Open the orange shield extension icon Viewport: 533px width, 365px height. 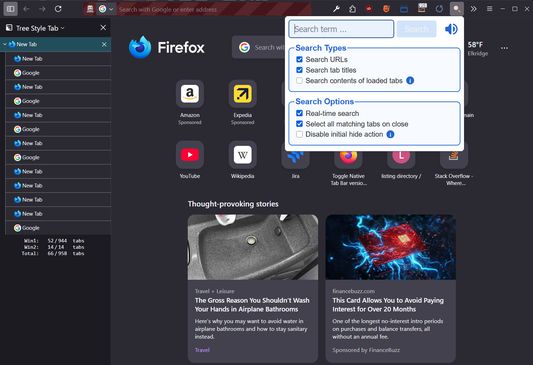pyautogui.click(x=386, y=9)
